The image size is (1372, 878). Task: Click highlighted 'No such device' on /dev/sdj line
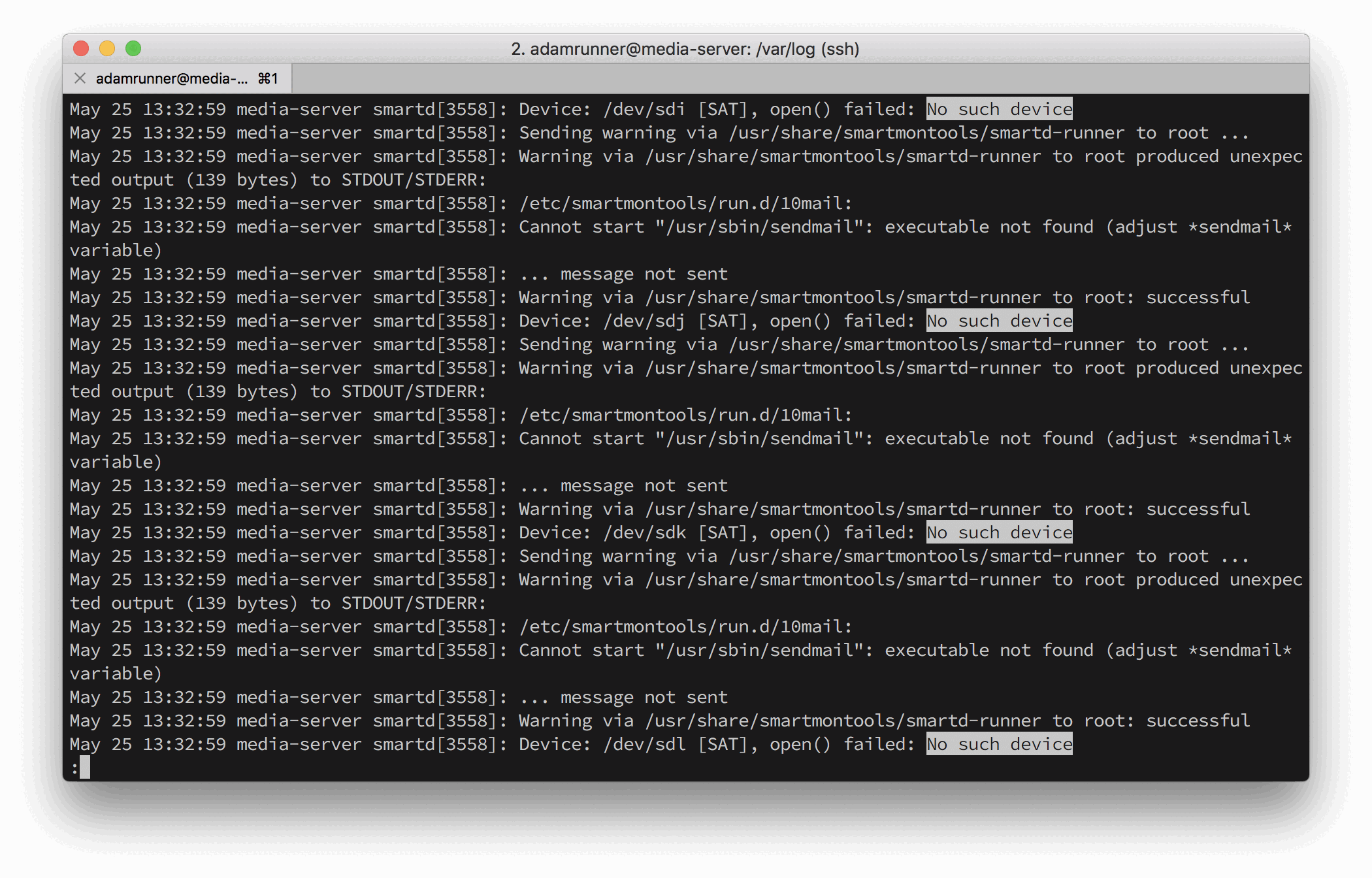coord(1000,321)
